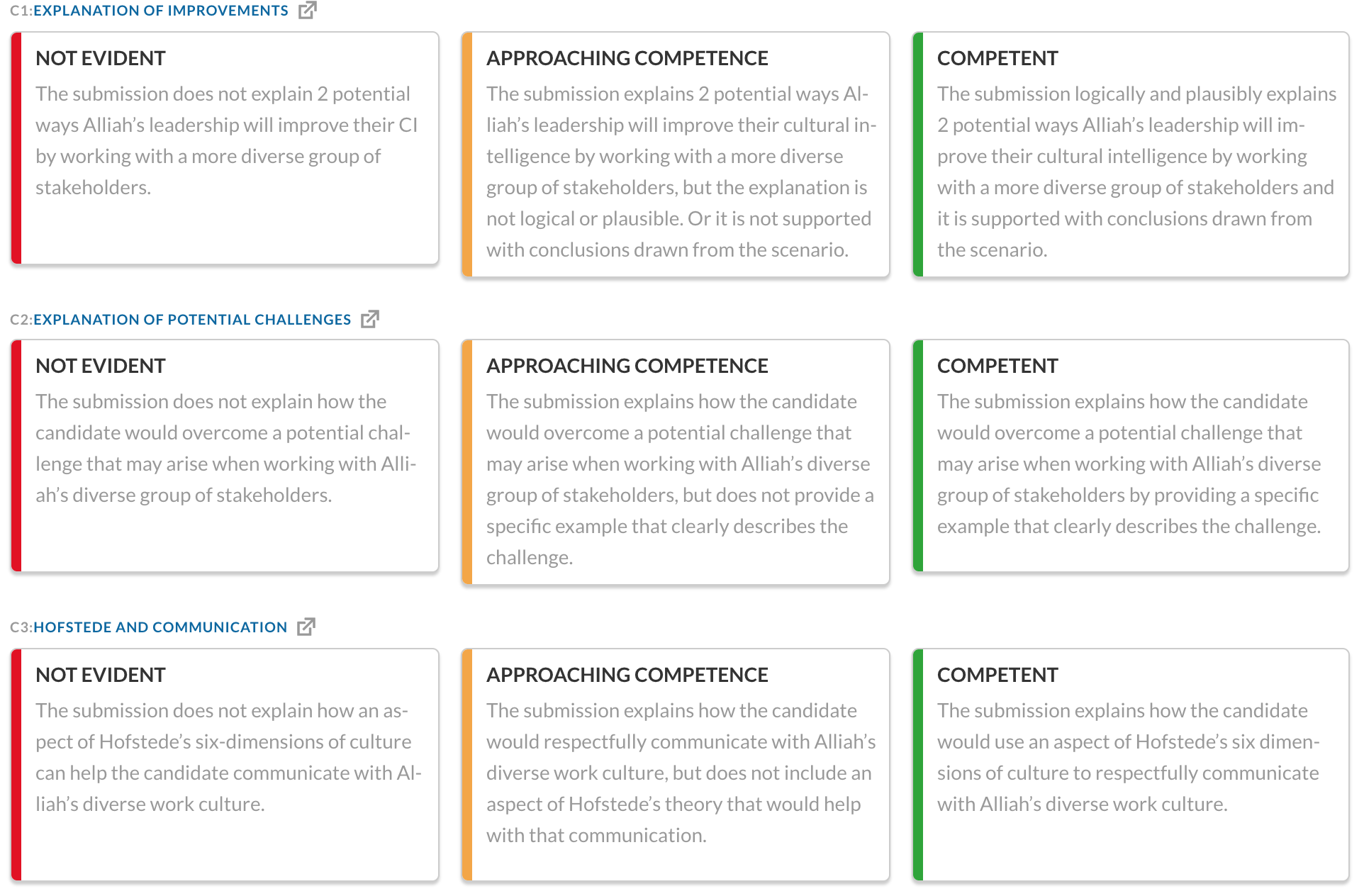Select the C1 Not Evident rubric card
This screenshot has height=896, width=1364.
[x=225, y=148]
